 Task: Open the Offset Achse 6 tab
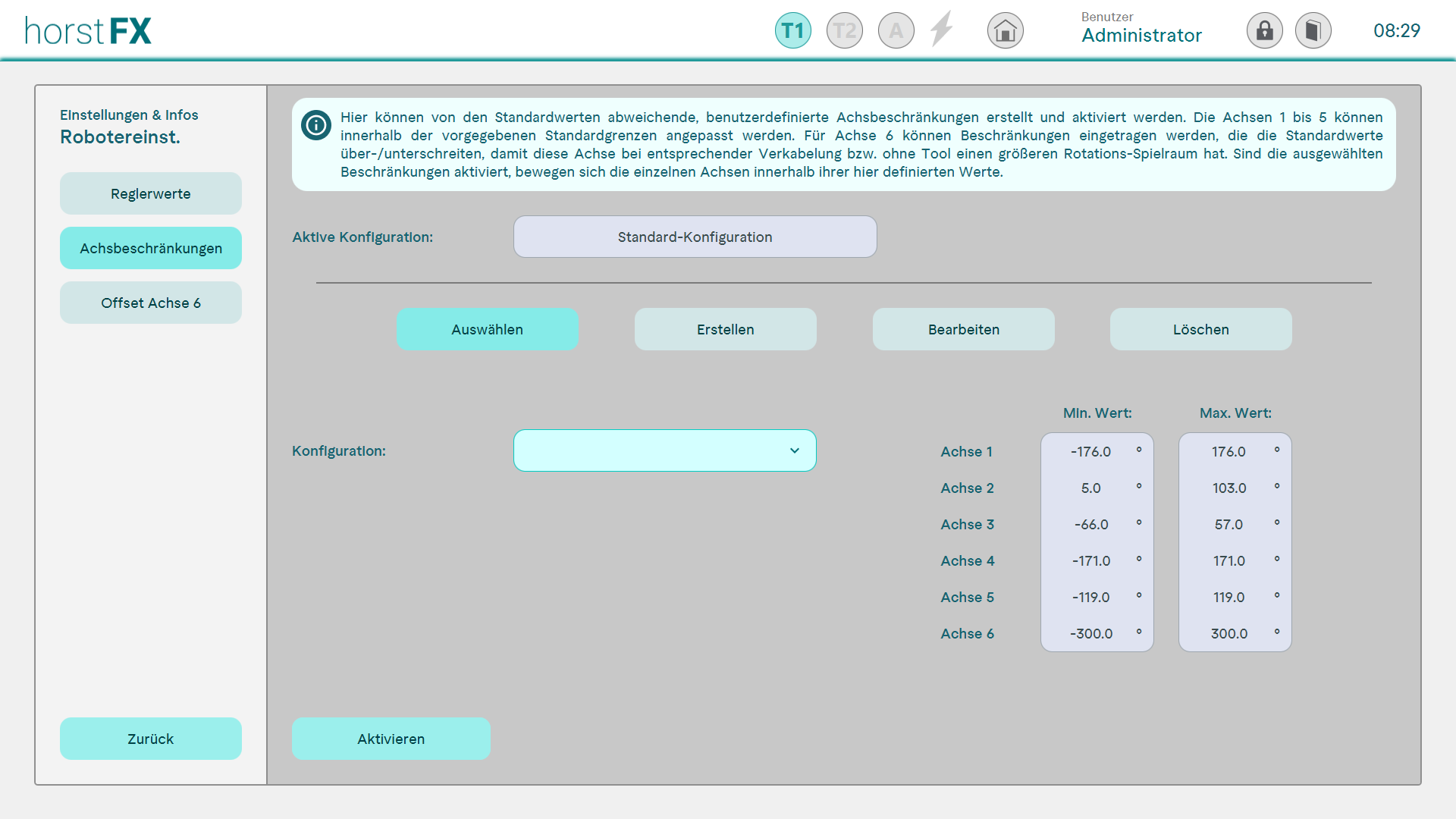pos(150,303)
